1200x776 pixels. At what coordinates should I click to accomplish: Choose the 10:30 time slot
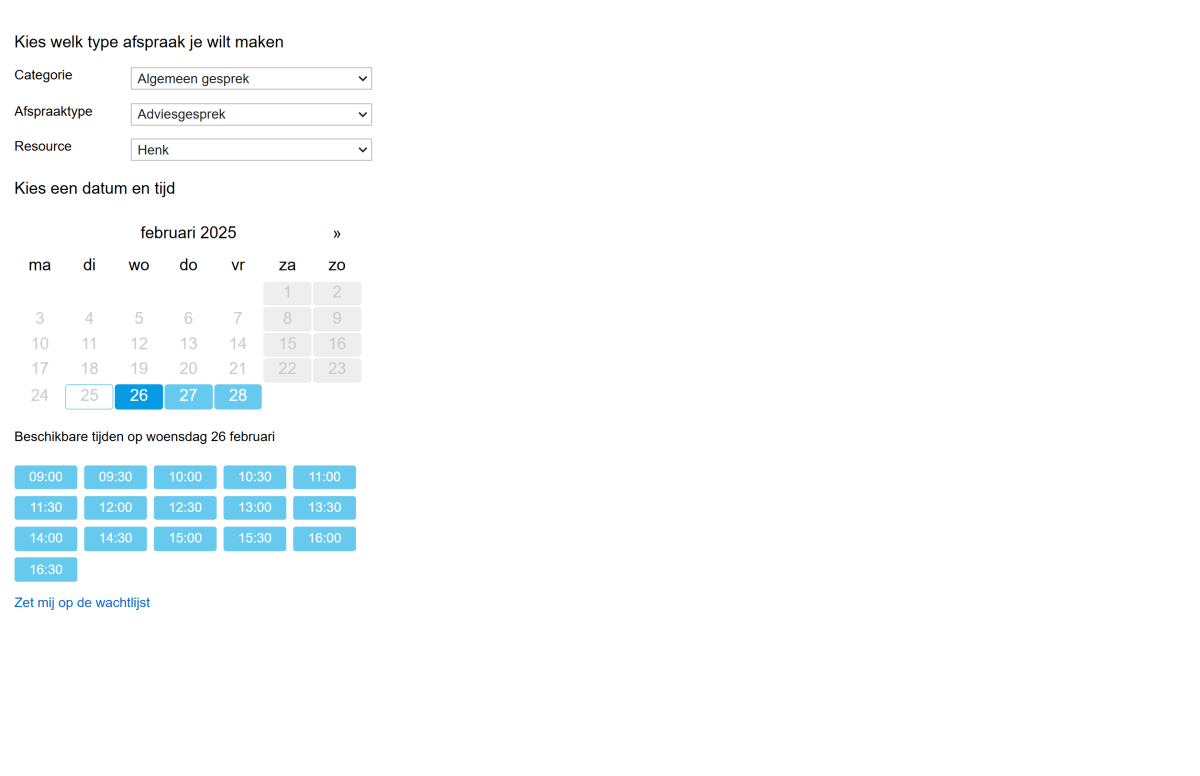click(255, 477)
